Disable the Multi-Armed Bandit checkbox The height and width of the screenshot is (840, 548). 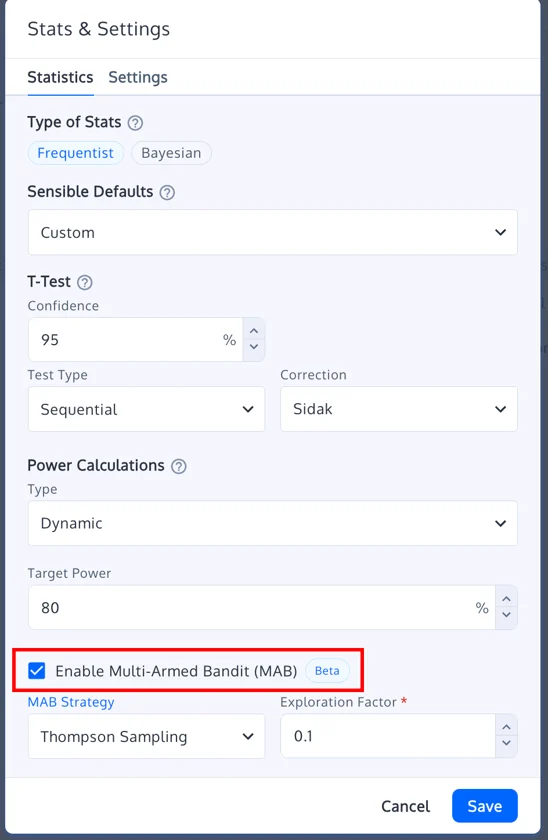point(36,671)
